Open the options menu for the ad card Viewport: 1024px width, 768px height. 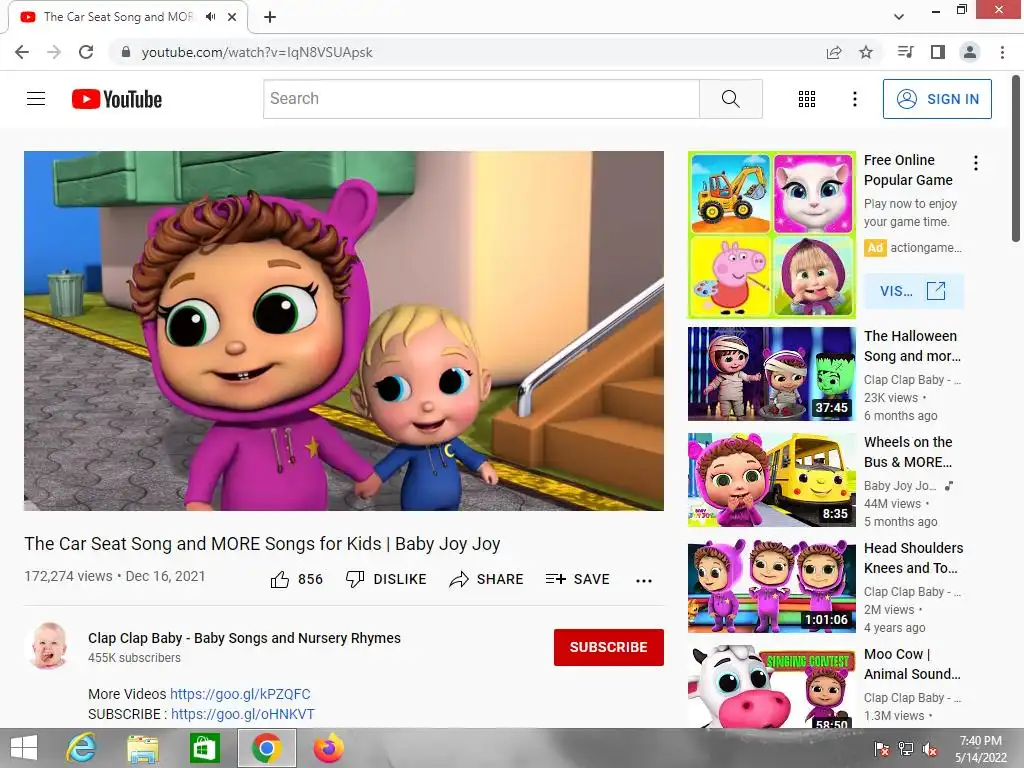point(976,163)
